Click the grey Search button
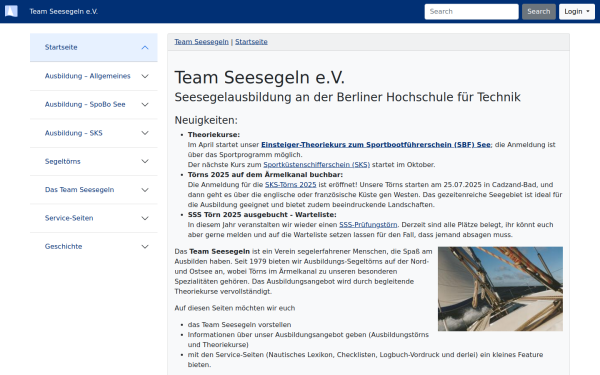The width and height of the screenshot is (600, 375). (x=539, y=11)
